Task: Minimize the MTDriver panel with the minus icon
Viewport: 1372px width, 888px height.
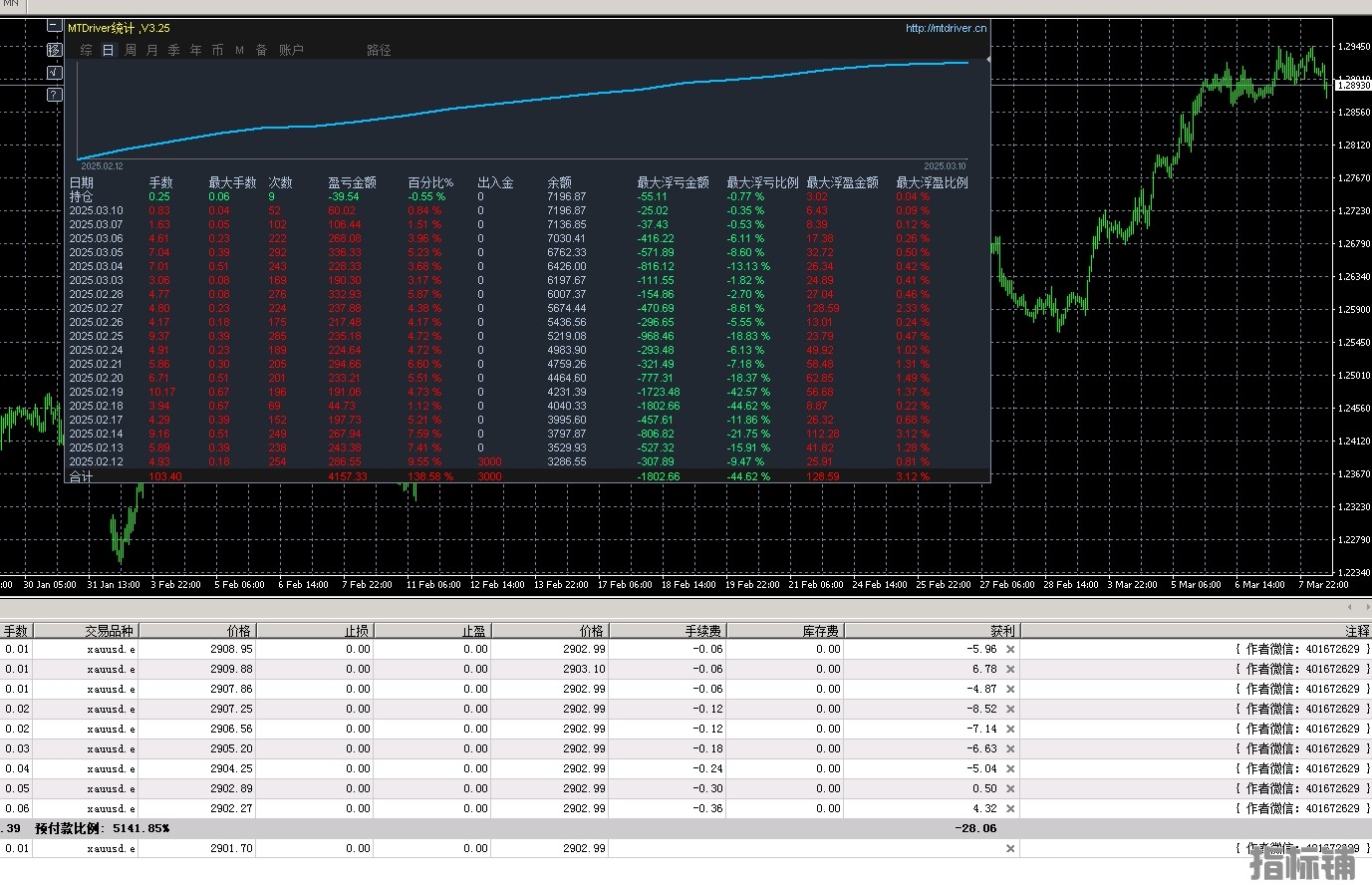Action: coord(55,27)
